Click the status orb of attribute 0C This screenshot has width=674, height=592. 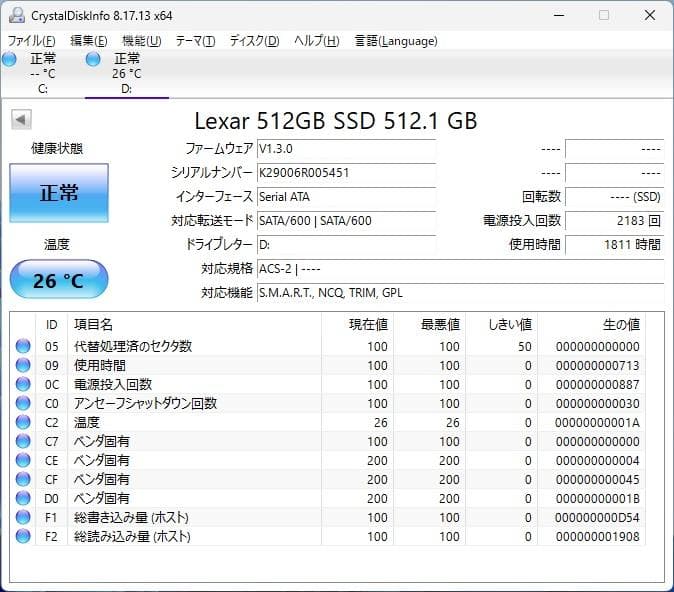point(23,384)
